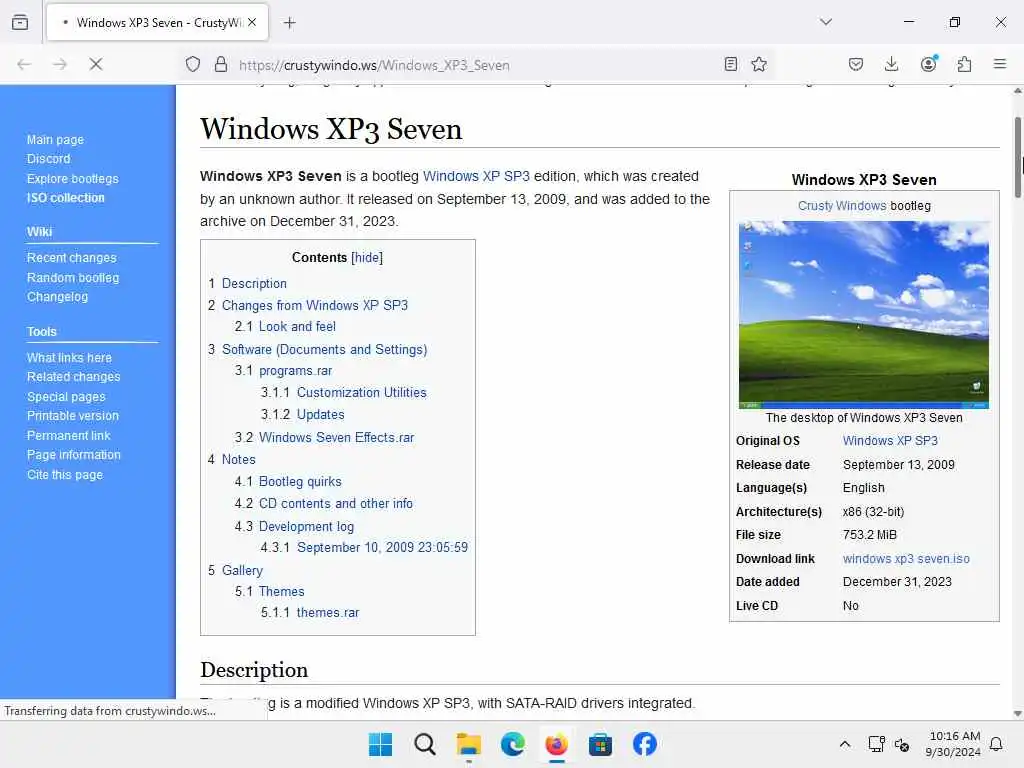Open Page information tool
Screen dimensions: 1024x768
tap(73, 455)
